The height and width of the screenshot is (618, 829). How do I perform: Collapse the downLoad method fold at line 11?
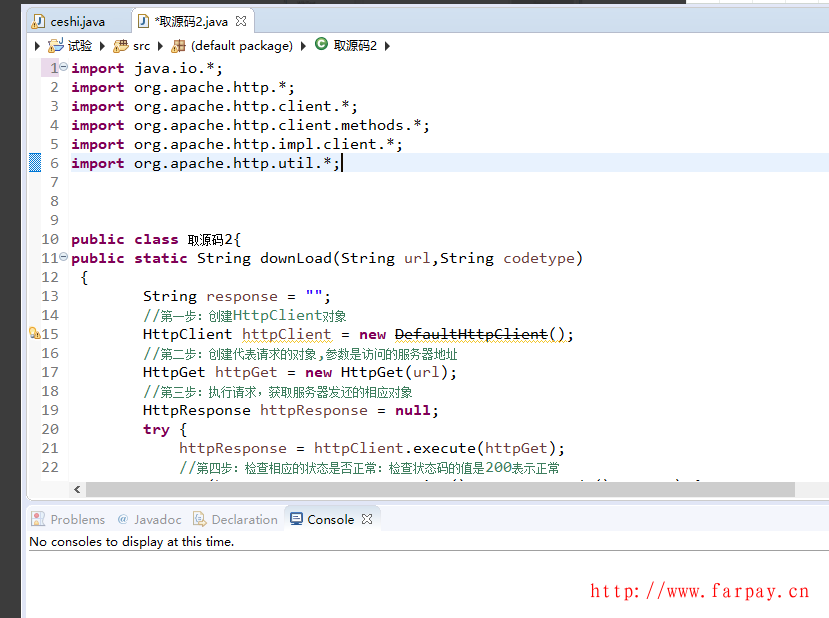(64, 258)
